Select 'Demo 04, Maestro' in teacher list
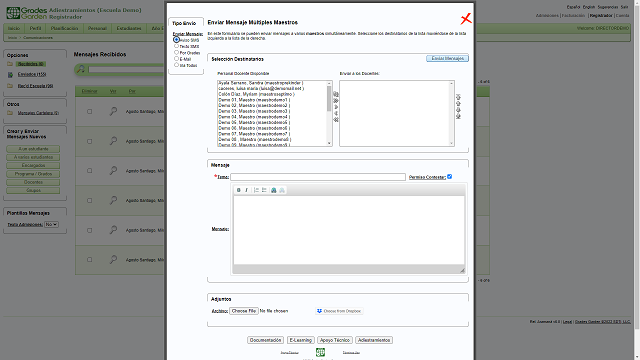The height and width of the screenshot is (360, 640). pyautogui.click(x=254, y=117)
